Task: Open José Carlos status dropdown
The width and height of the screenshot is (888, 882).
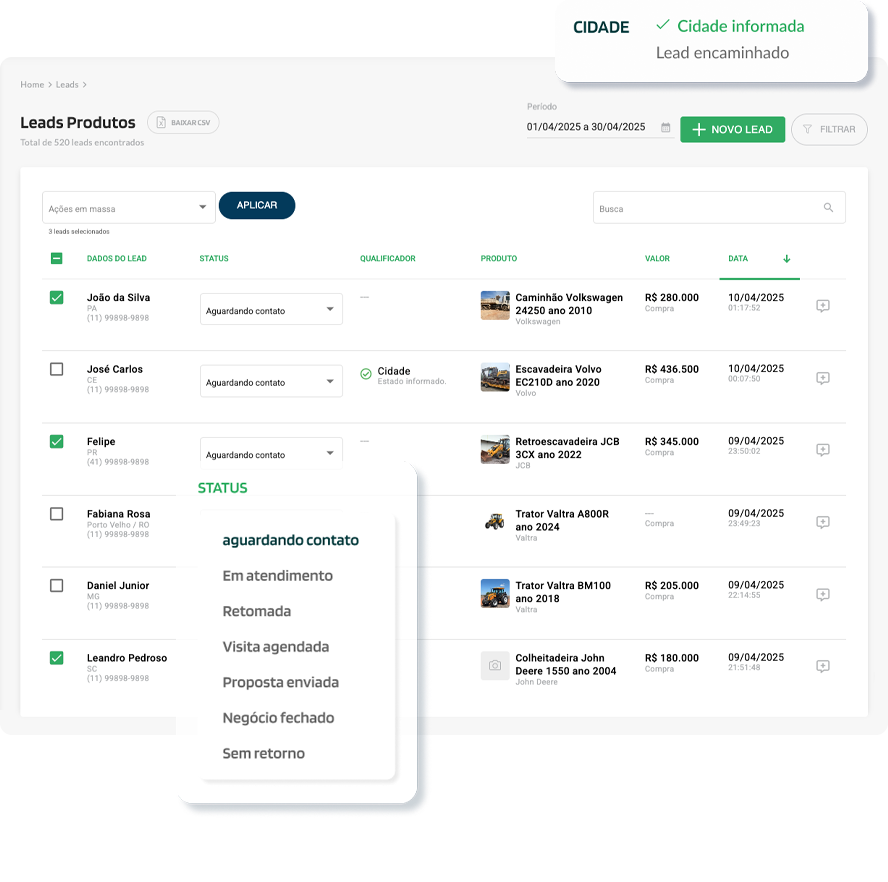Action: [x=271, y=381]
